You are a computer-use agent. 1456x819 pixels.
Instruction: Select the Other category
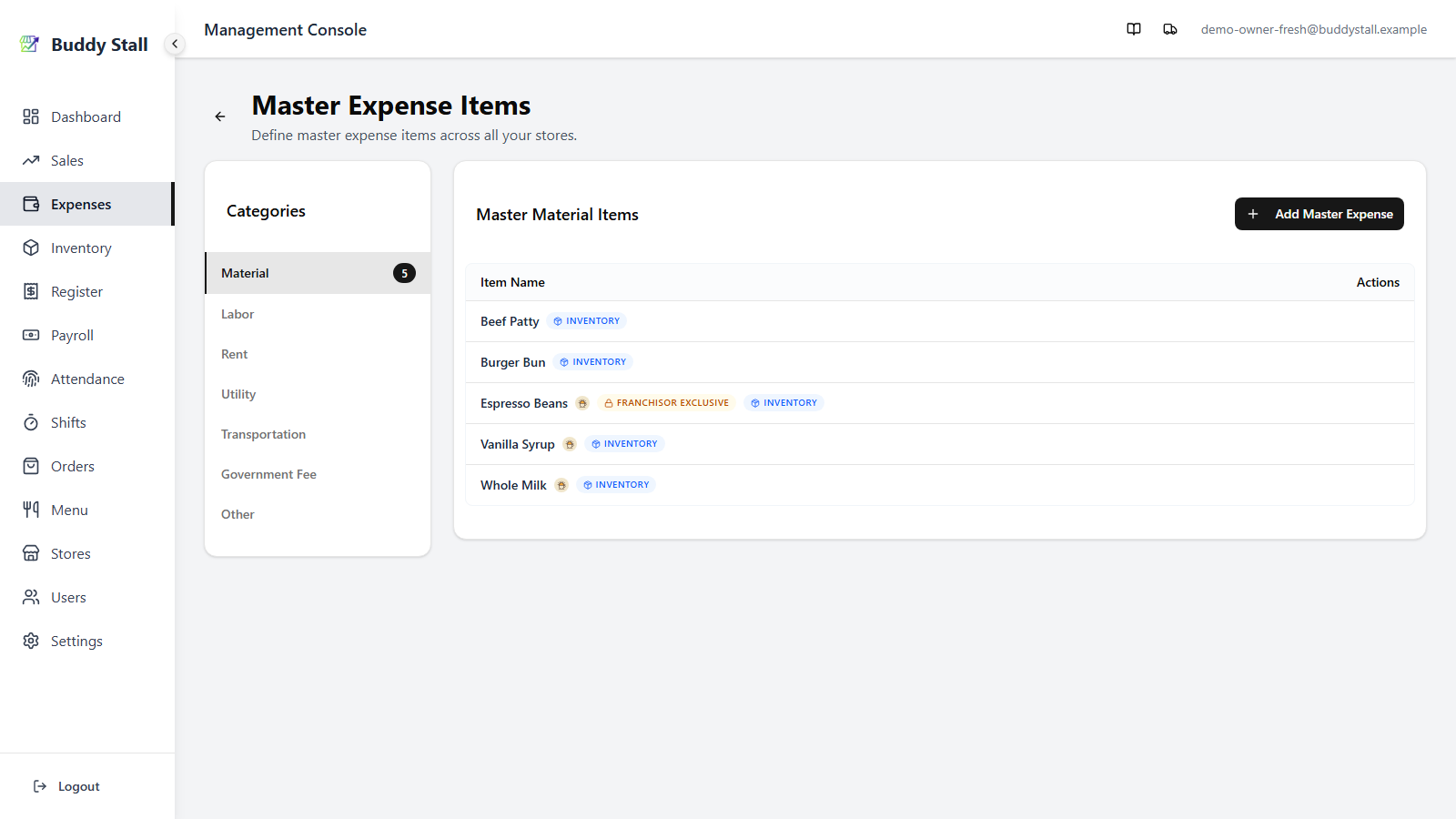pyautogui.click(x=318, y=514)
